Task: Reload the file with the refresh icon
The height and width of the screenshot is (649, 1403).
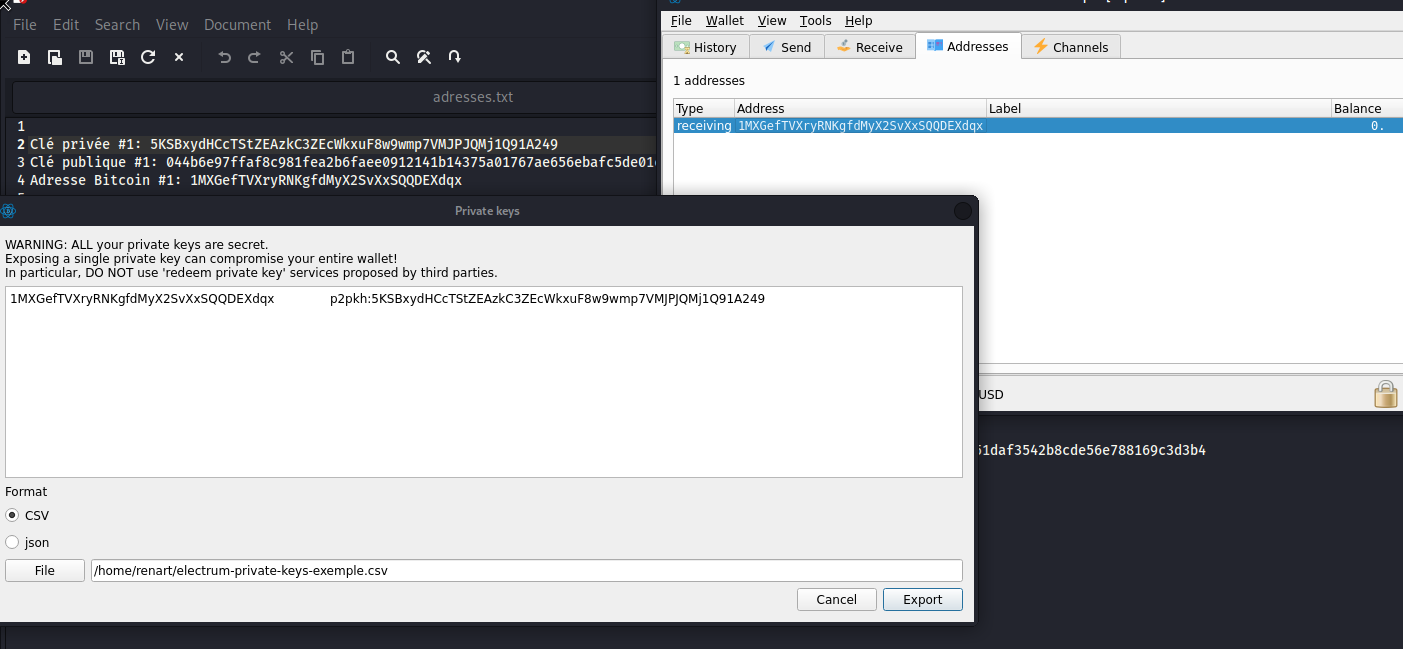Action: pyautogui.click(x=148, y=57)
